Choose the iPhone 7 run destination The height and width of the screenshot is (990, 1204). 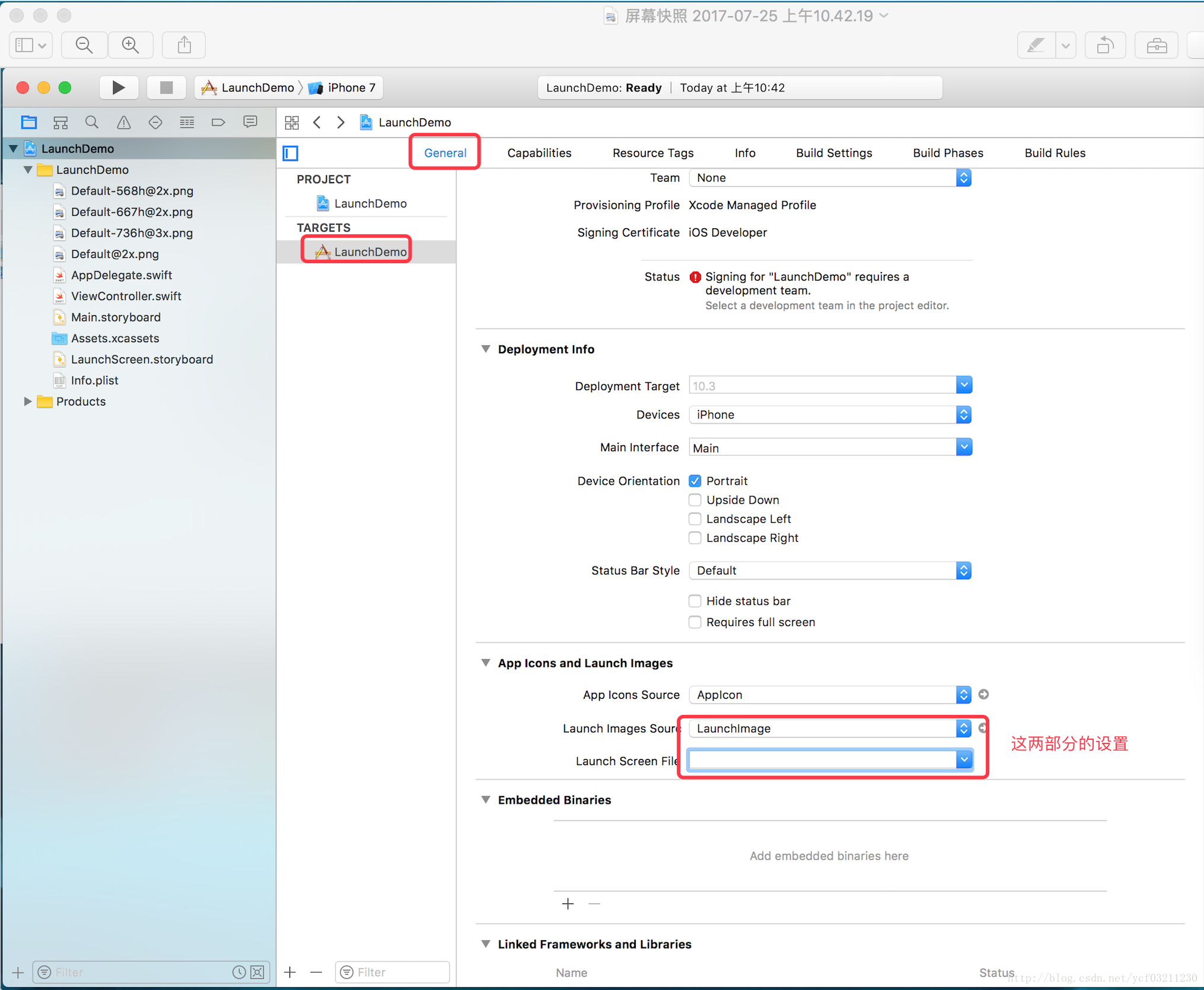[x=343, y=88]
